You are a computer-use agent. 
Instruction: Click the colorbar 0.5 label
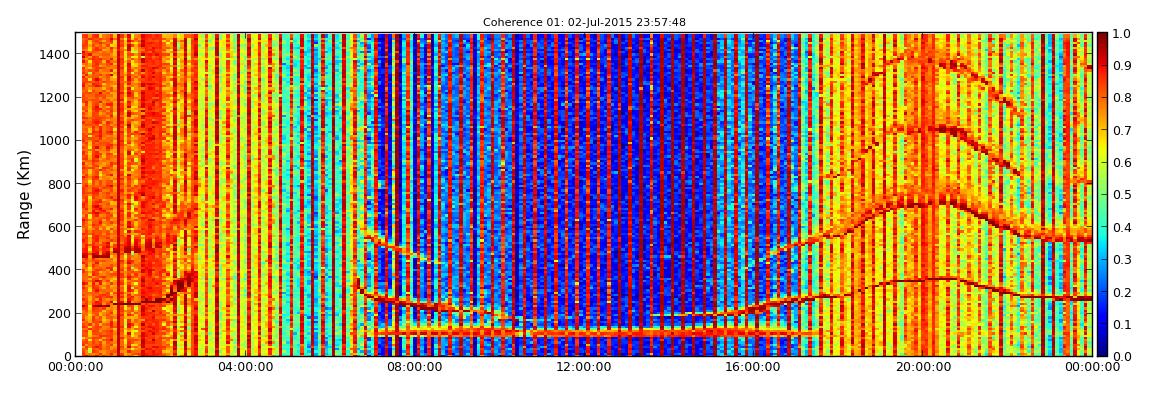1121,195
